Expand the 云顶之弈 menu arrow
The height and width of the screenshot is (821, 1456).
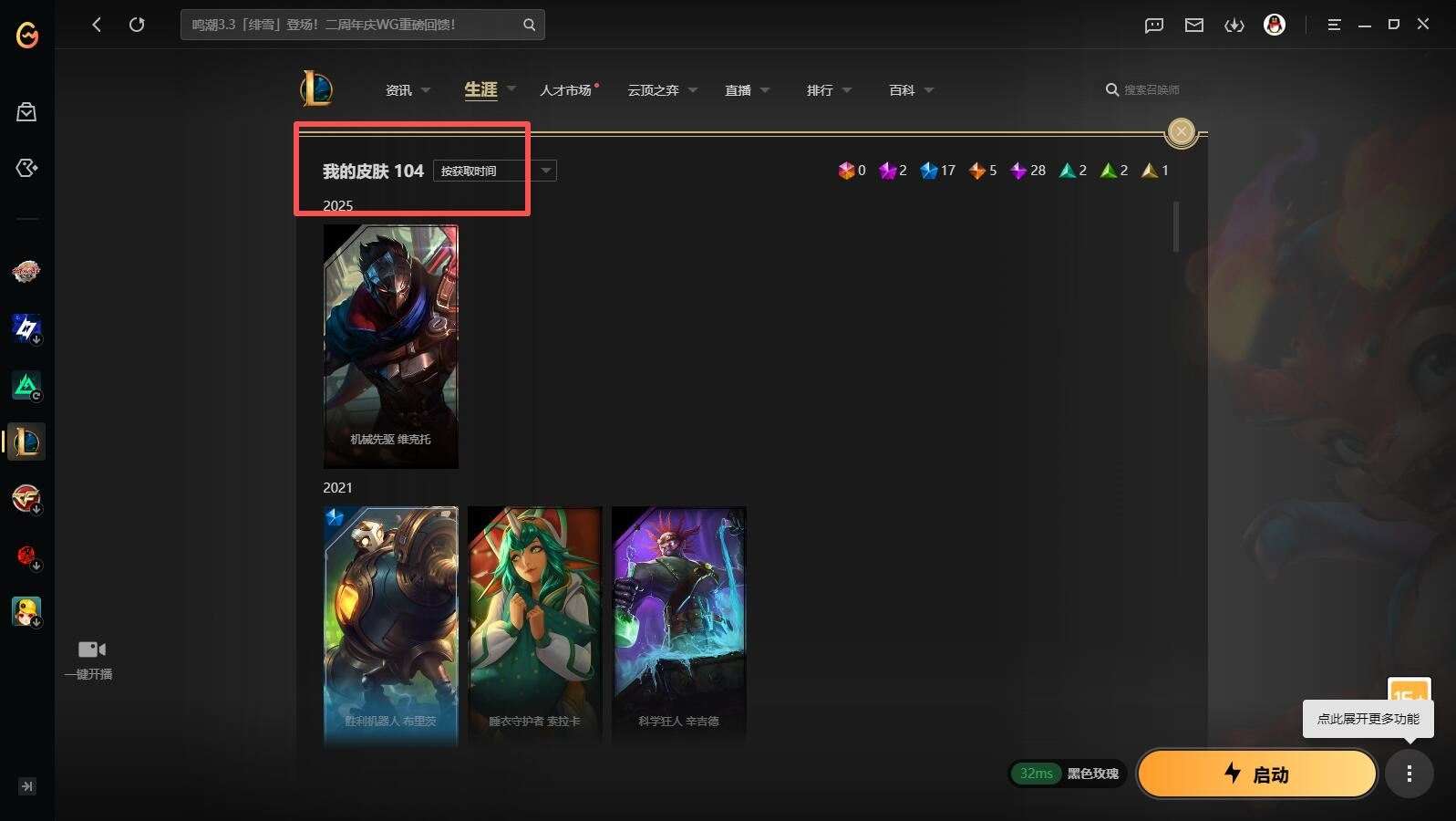tap(693, 90)
